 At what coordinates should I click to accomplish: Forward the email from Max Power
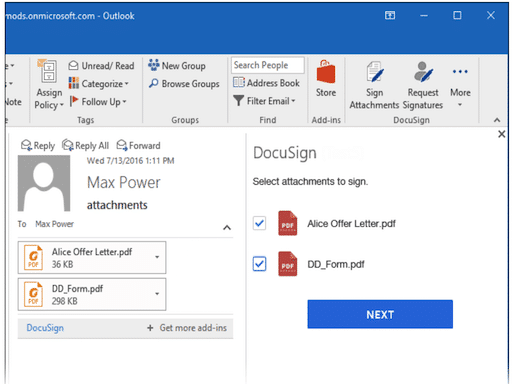(x=138, y=145)
